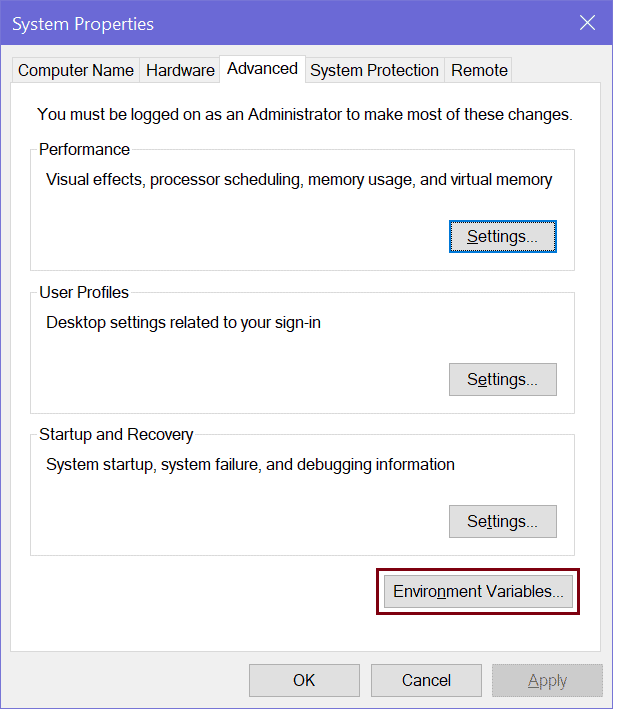Switch to the Remote tab
619x709 pixels.
pos(479,70)
